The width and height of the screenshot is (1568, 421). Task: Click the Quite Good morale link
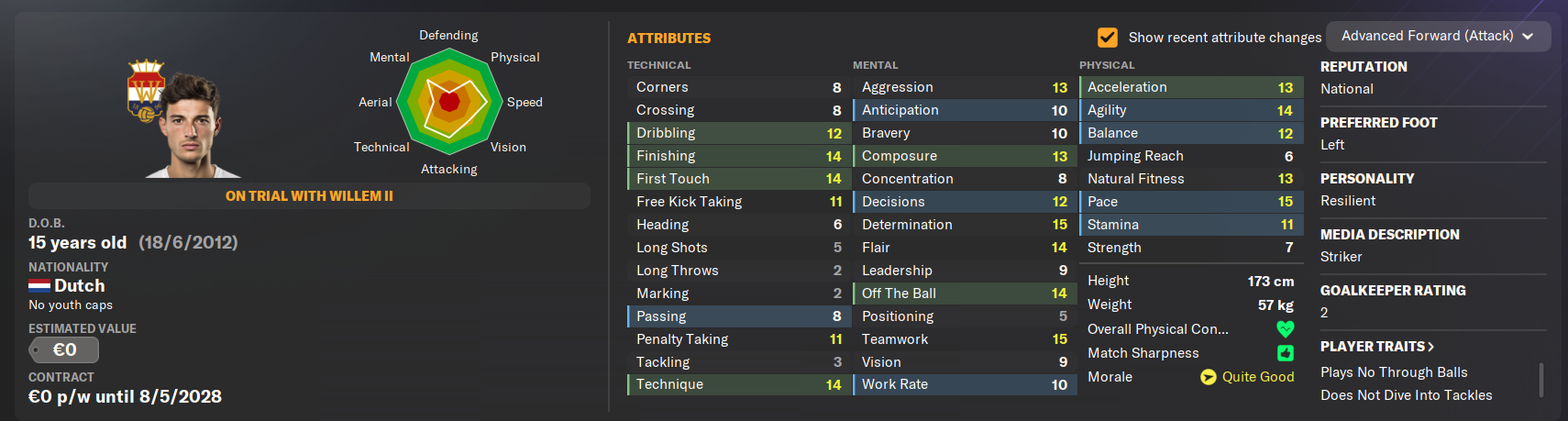pos(1258,377)
